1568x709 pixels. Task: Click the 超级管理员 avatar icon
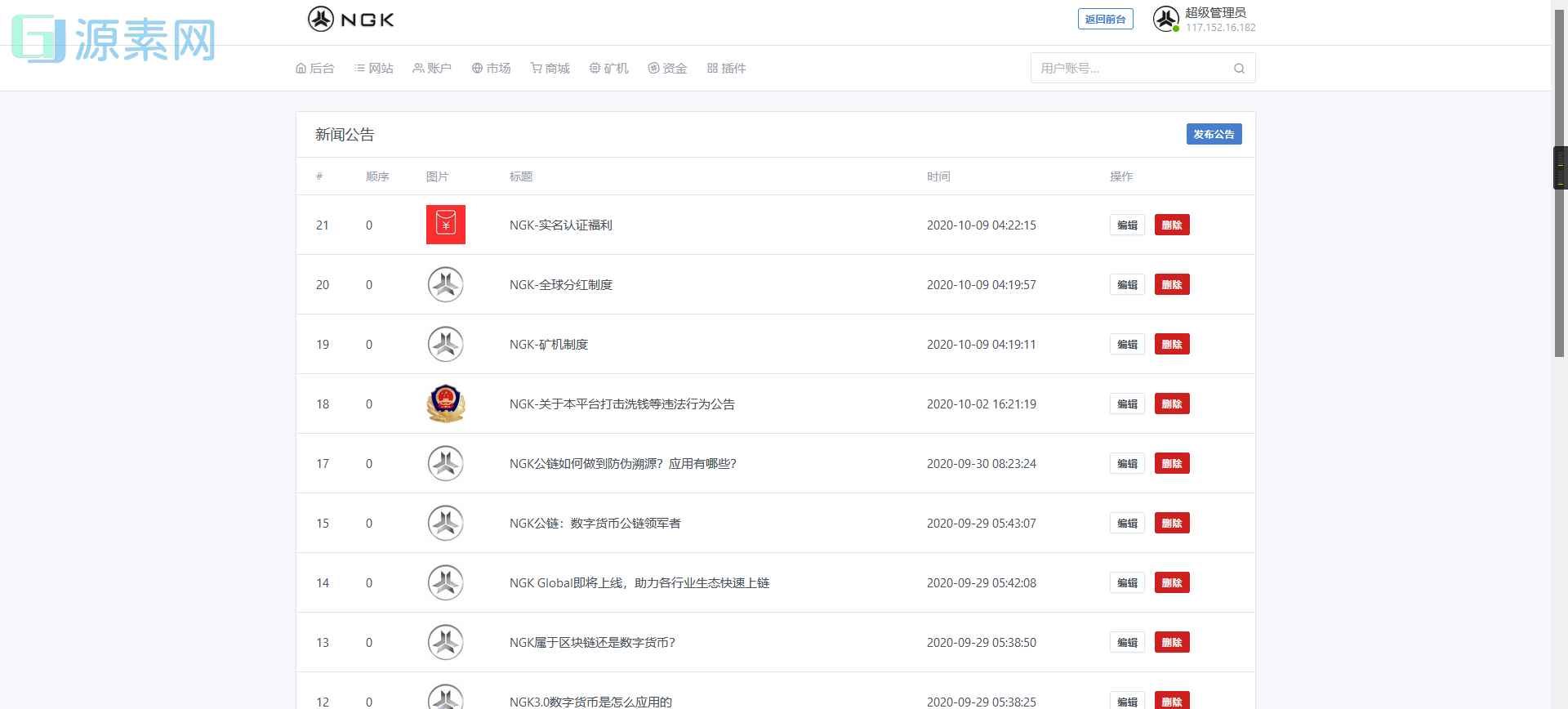[1165, 19]
